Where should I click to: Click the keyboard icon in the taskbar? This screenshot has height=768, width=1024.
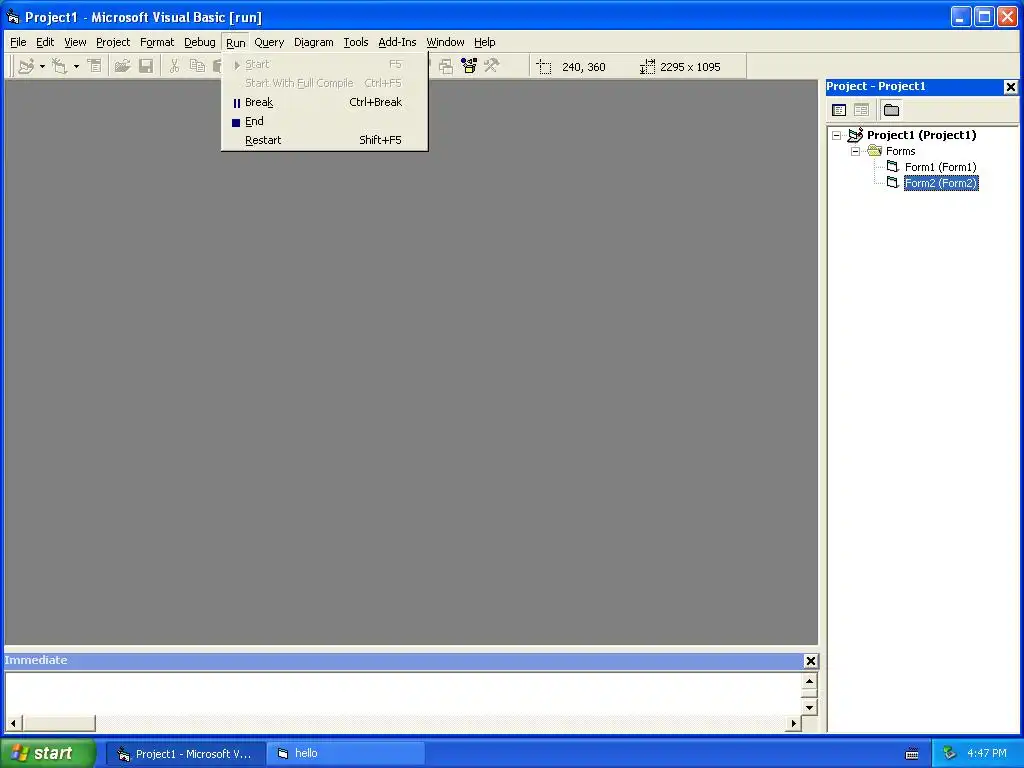(912, 754)
